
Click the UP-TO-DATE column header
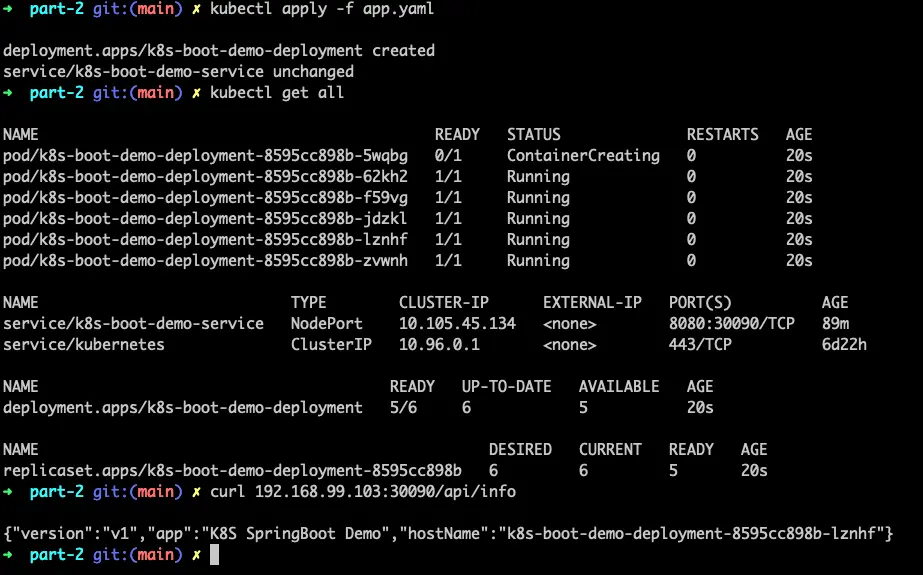[507, 387]
